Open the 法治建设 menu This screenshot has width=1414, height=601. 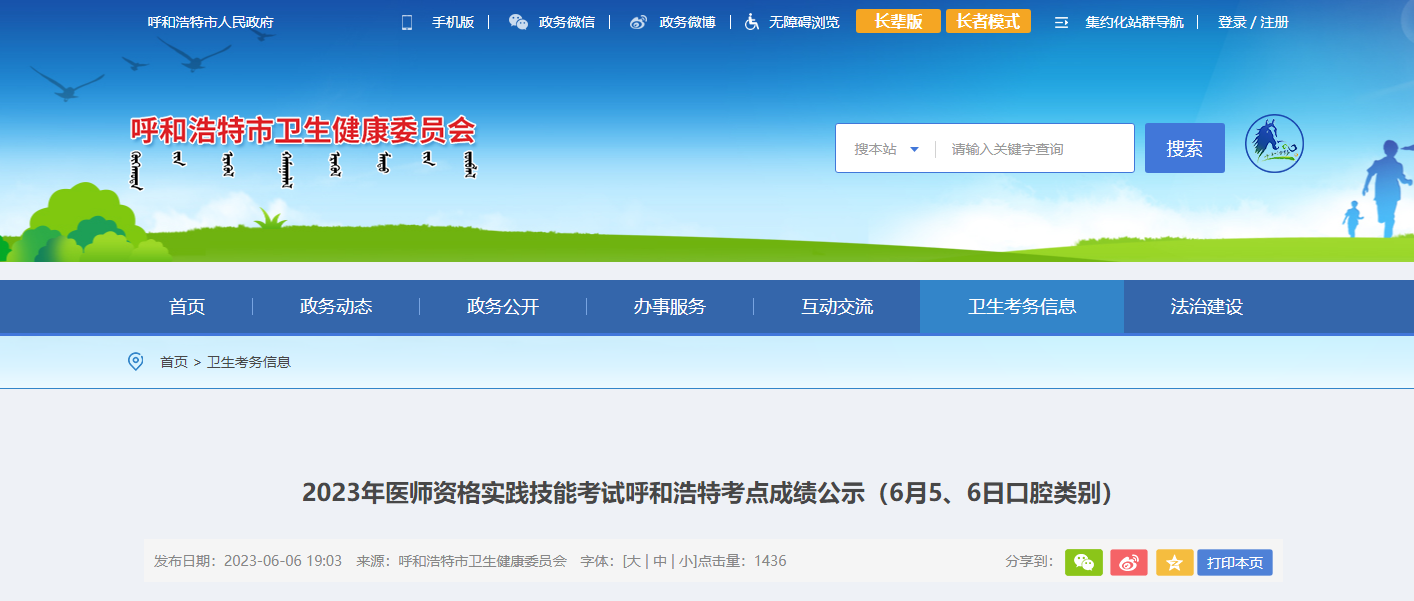pos(1207,307)
